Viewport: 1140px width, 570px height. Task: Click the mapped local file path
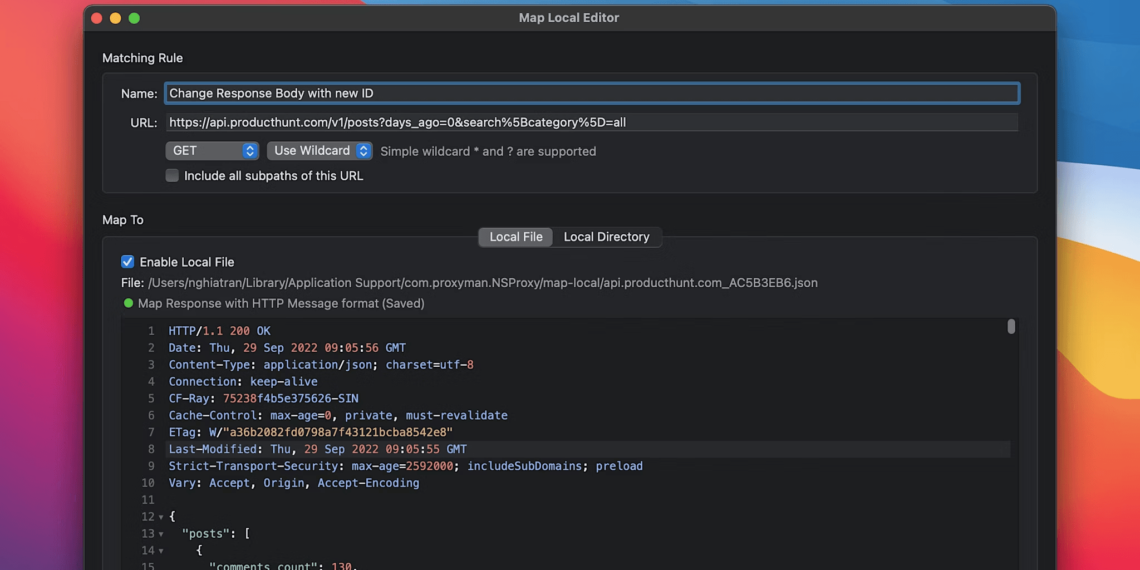[482, 283]
